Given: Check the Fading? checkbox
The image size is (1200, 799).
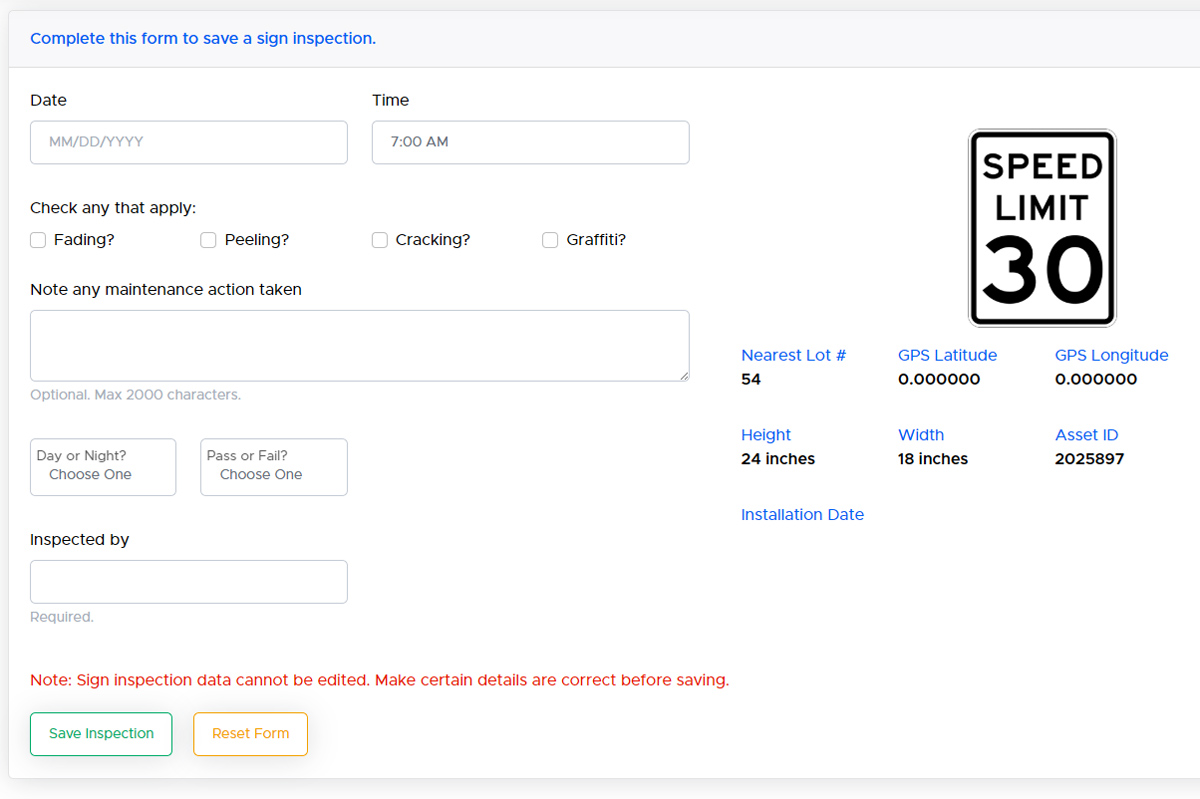Looking at the screenshot, I should [38, 240].
